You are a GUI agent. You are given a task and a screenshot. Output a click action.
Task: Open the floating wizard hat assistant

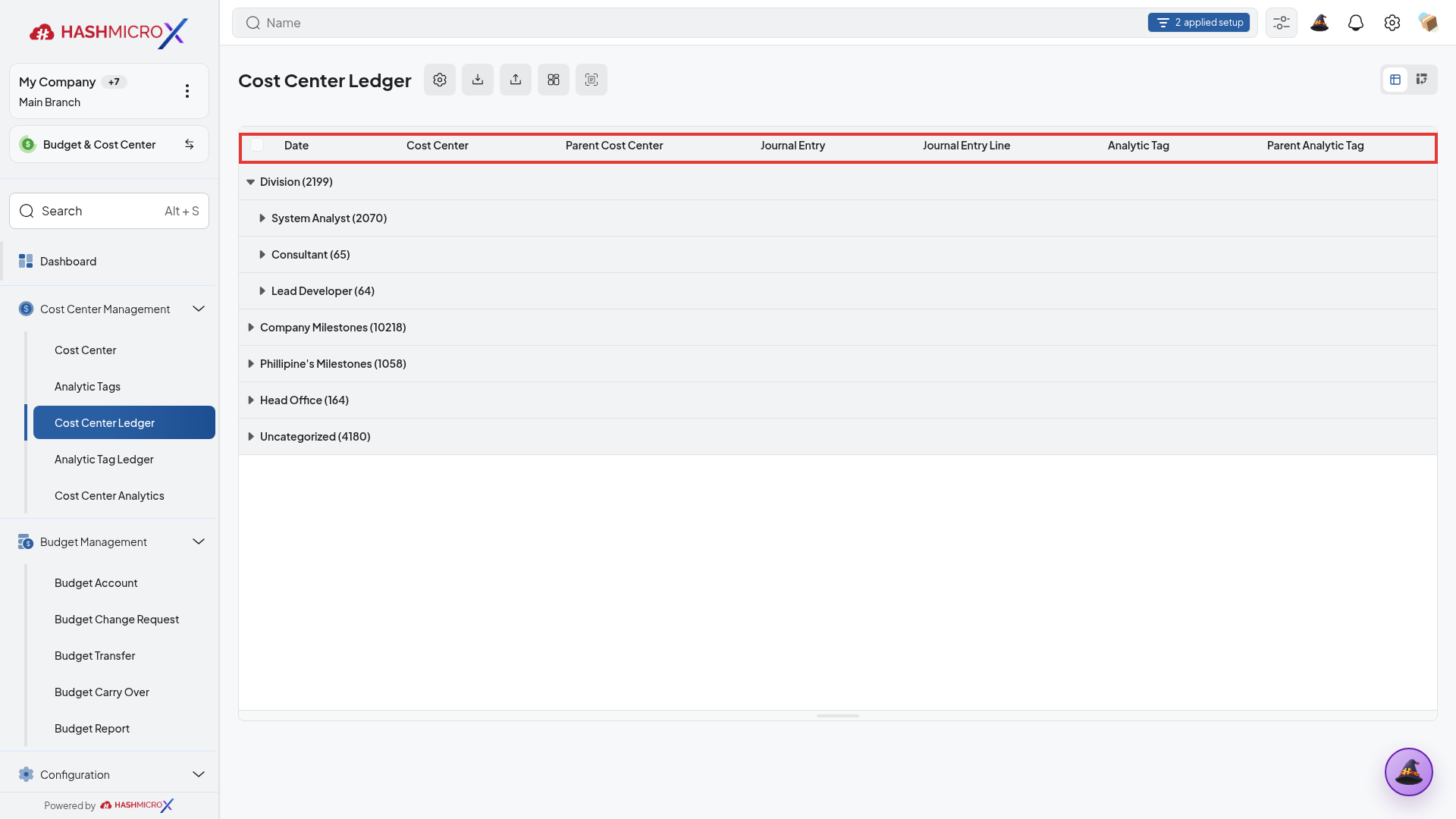pyautogui.click(x=1409, y=772)
